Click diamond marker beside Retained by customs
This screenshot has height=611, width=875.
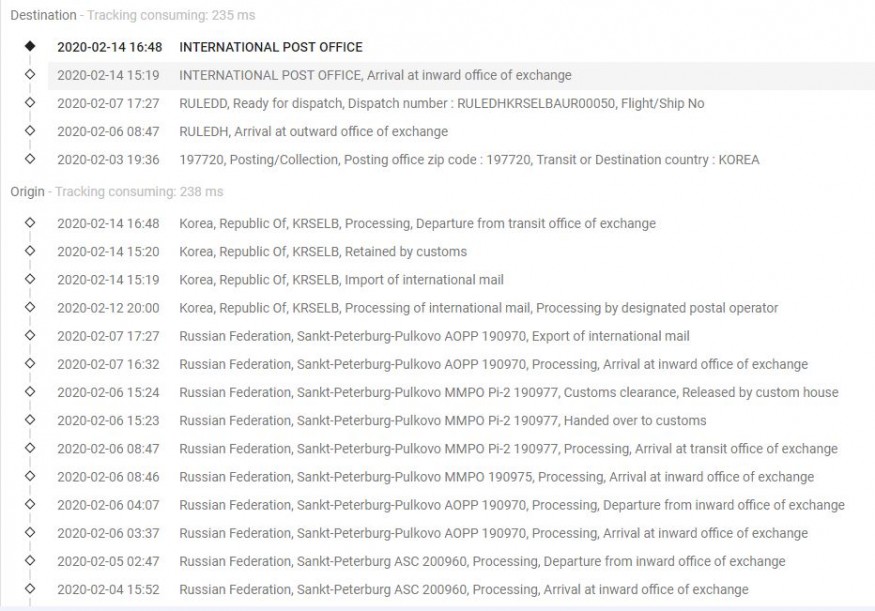pyautogui.click(x=29, y=250)
